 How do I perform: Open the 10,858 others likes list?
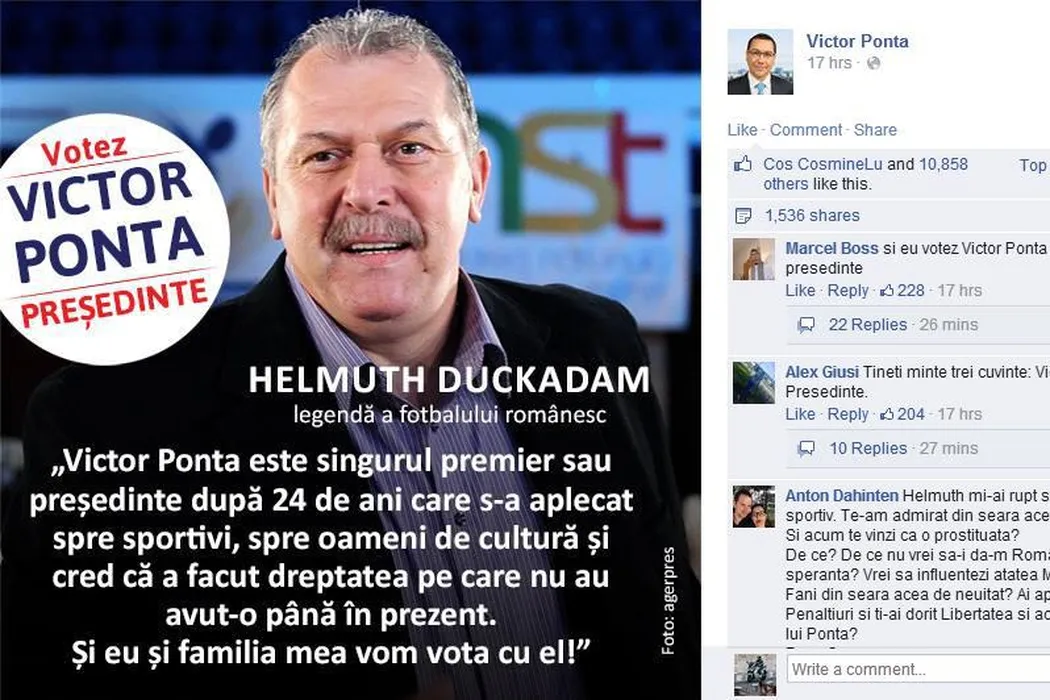(865, 174)
